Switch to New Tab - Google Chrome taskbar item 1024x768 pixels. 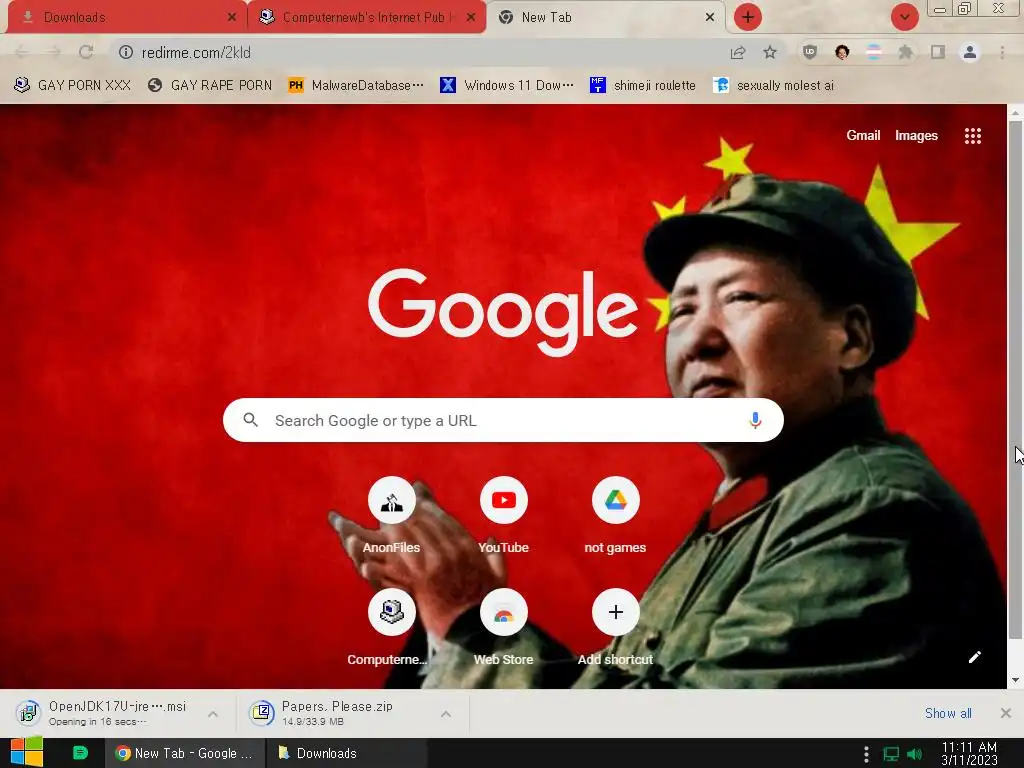pos(185,753)
